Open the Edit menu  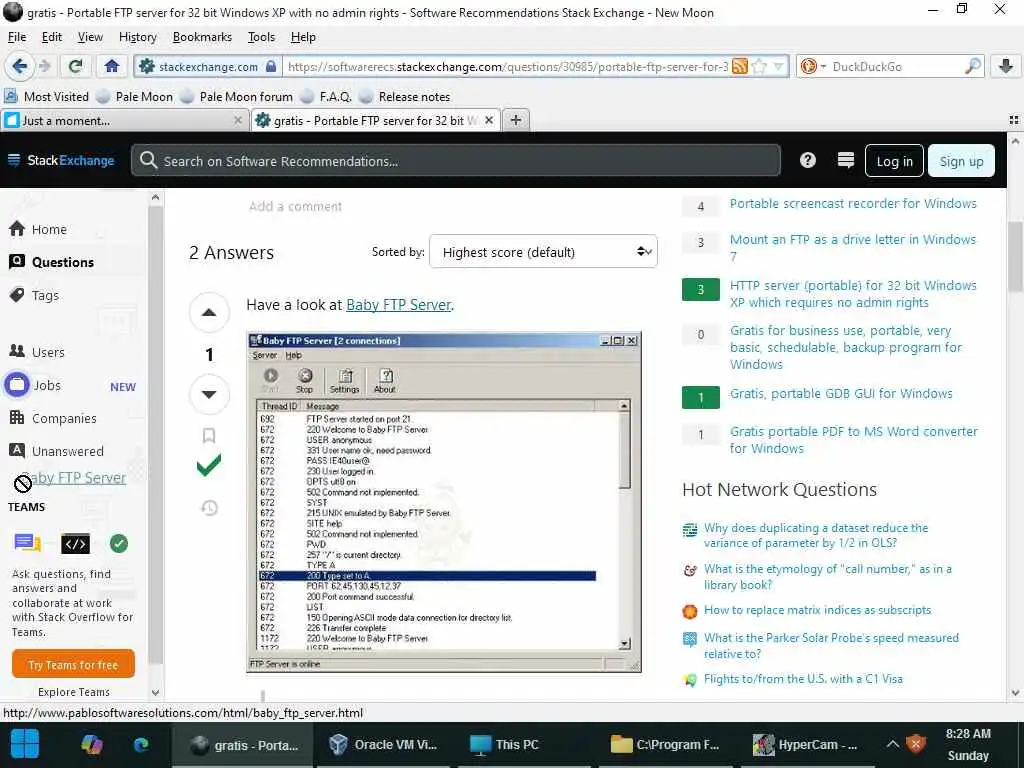point(52,37)
